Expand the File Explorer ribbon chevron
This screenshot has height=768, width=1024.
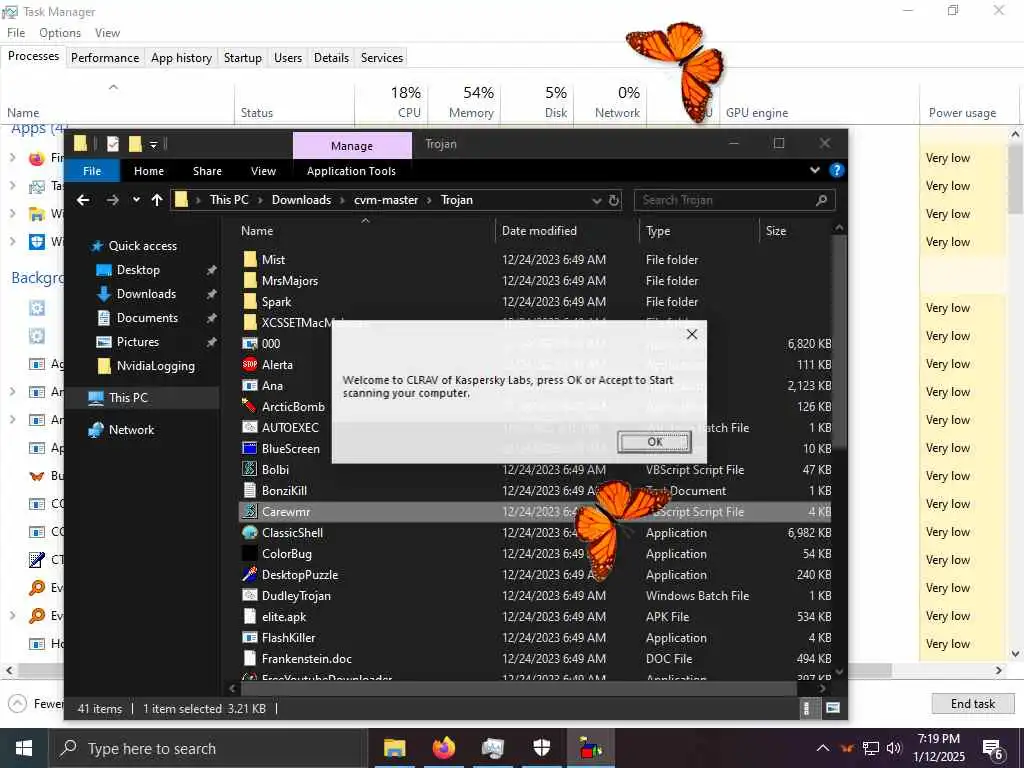click(815, 170)
